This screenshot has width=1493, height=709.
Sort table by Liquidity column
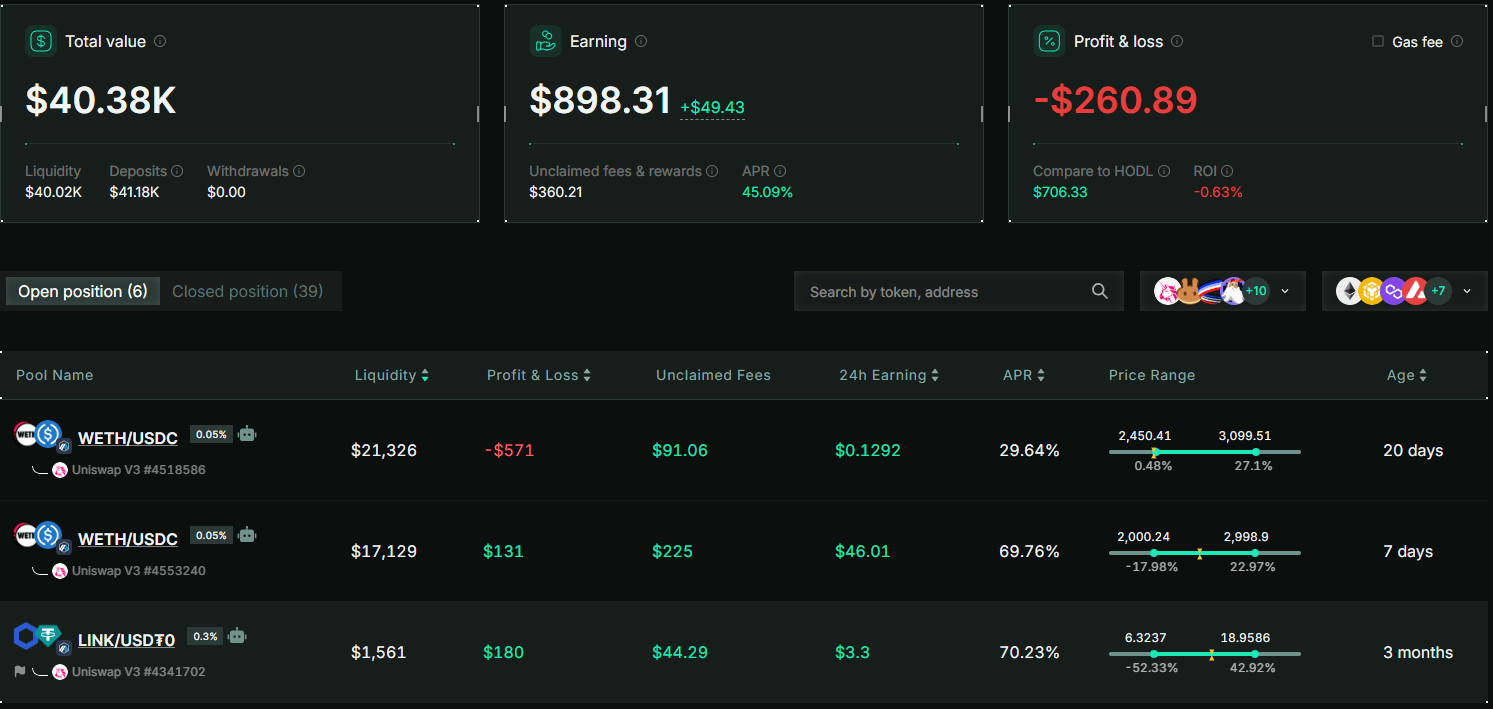coord(425,375)
